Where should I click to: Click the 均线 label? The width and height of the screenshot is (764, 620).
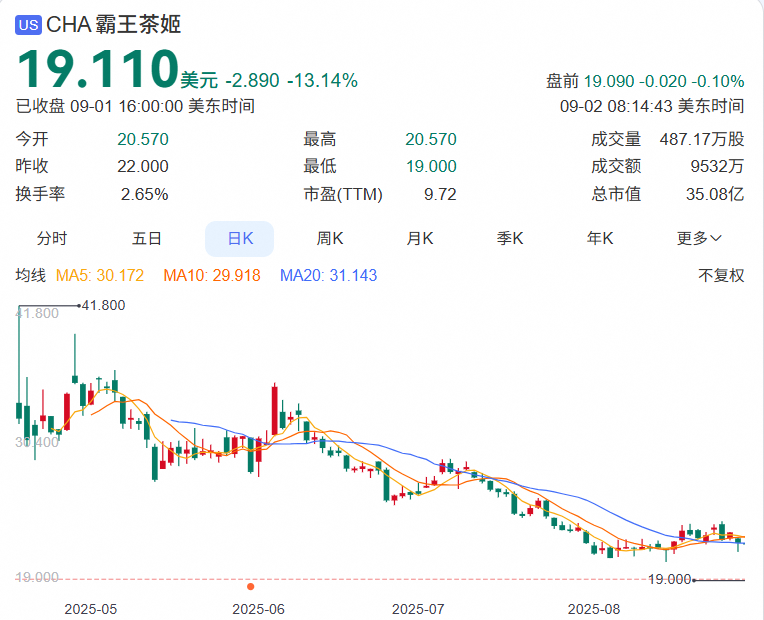pos(31,275)
